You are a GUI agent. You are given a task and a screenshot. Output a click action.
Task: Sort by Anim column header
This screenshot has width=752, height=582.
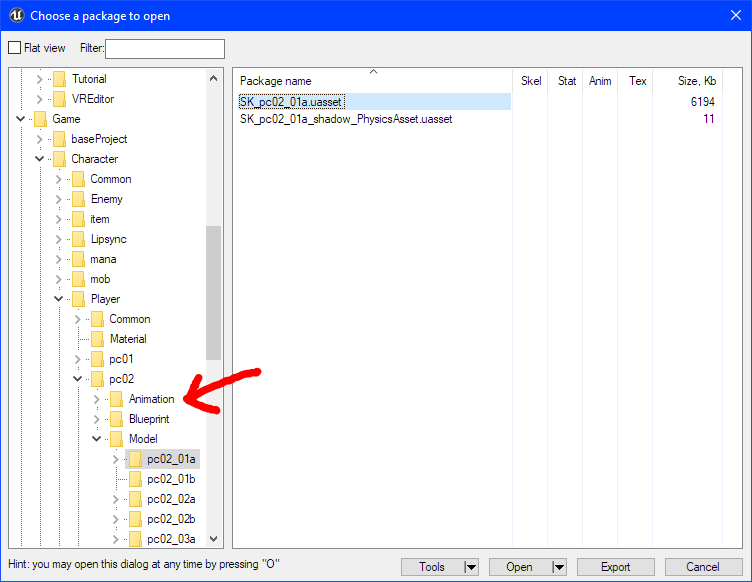(600, 81)
